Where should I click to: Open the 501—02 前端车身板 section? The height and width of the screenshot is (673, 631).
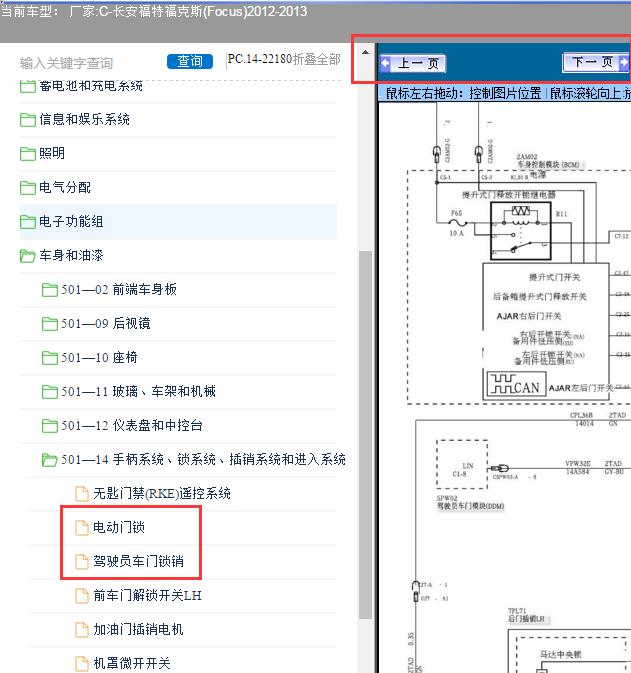click(x=119, y=289)
